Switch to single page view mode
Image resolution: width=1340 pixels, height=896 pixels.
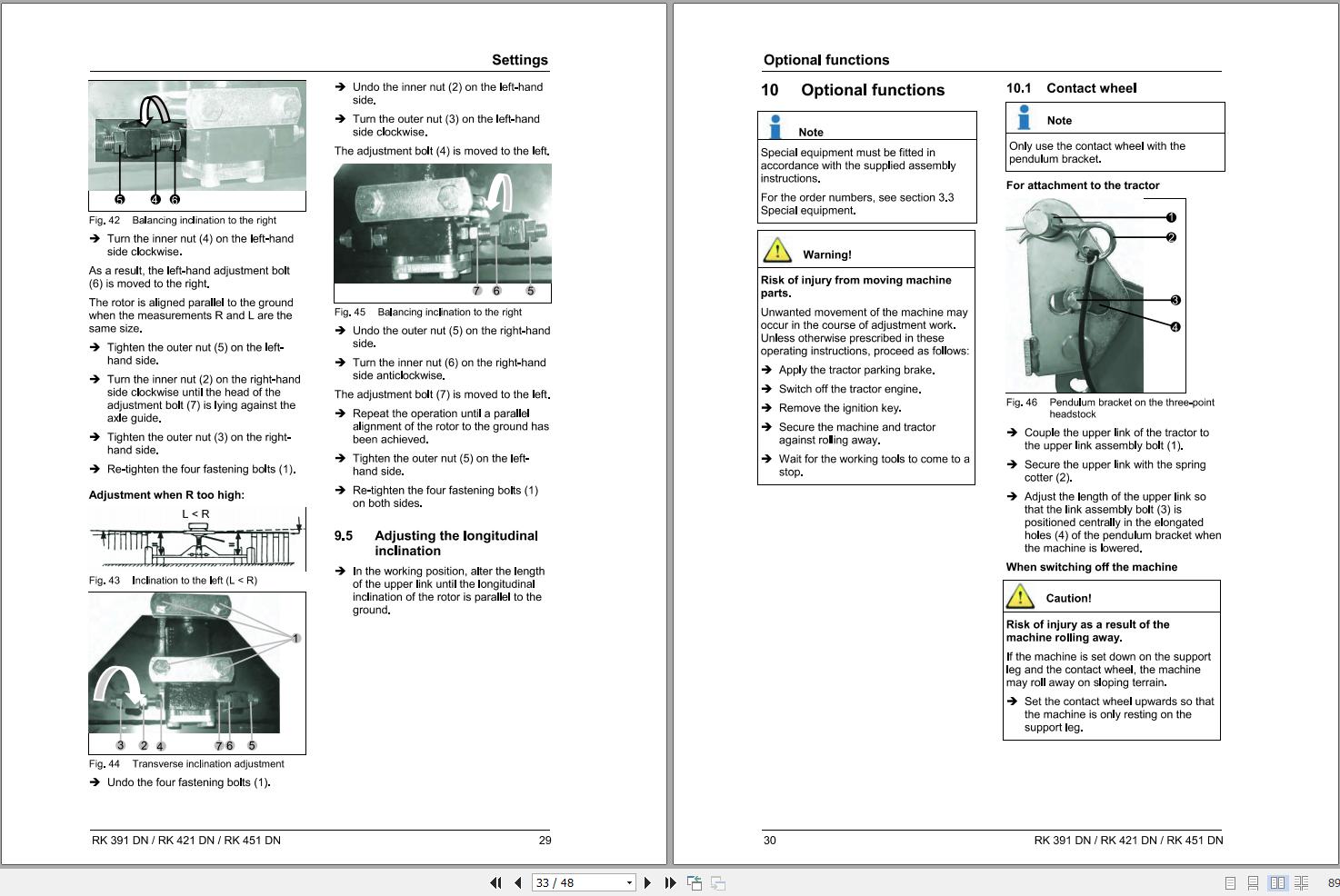pos(1230,882)
